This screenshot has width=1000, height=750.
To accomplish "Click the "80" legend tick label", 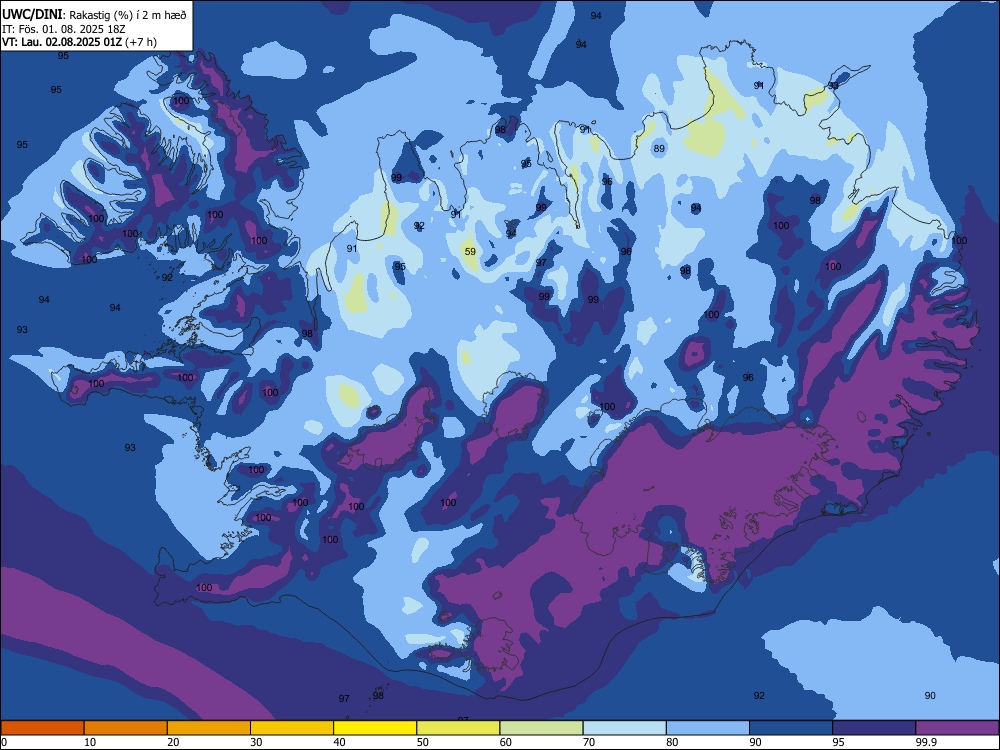I will [x=672, y=742].
